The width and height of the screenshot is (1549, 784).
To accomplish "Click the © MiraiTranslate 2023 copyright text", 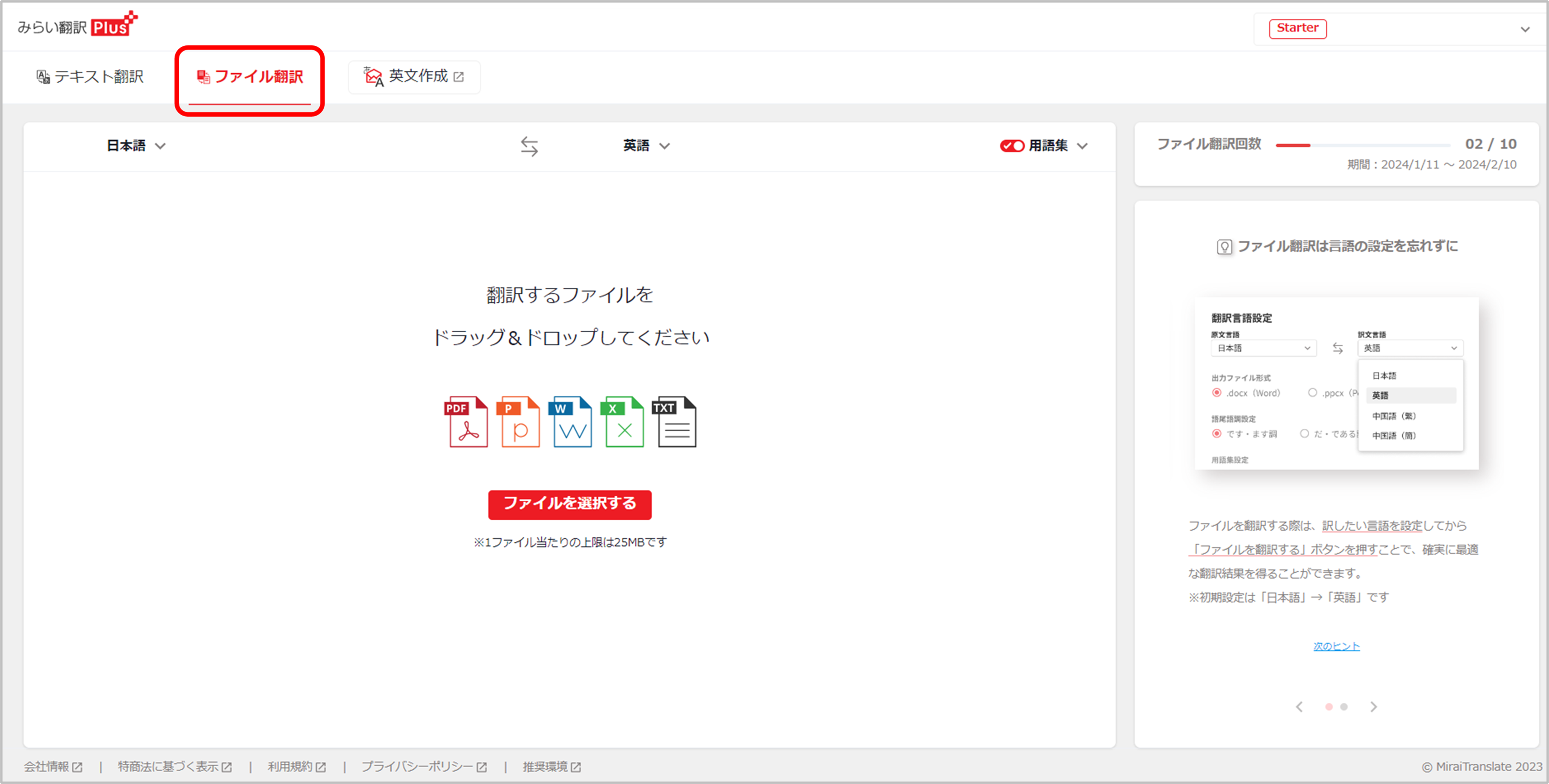I will coord(1482,767).
